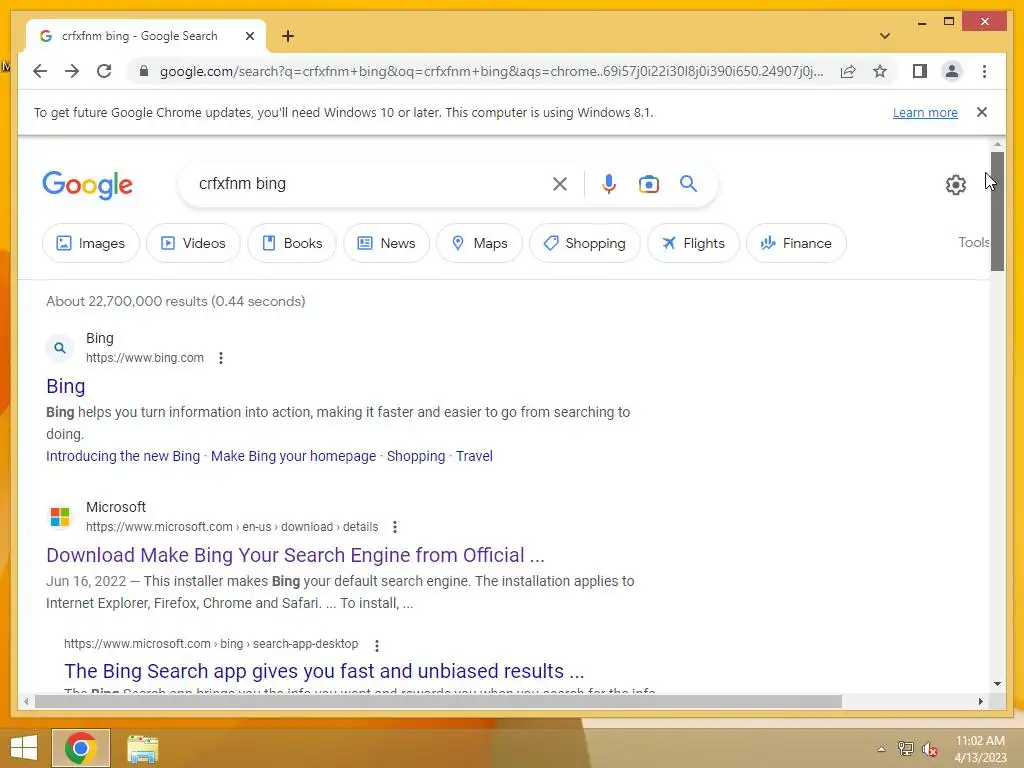1024x768 pixels.
Task: Open File Explorer from taskbar
Action: tap(142, 748)
